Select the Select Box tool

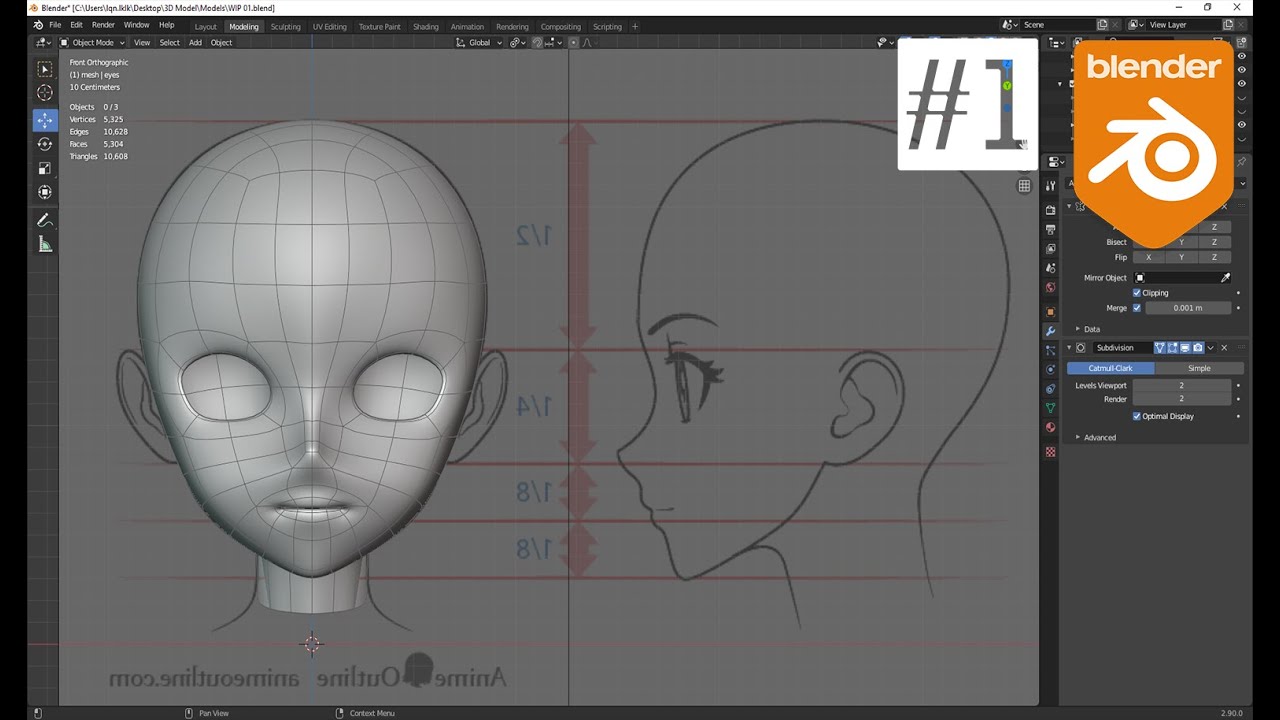point(45,69)
